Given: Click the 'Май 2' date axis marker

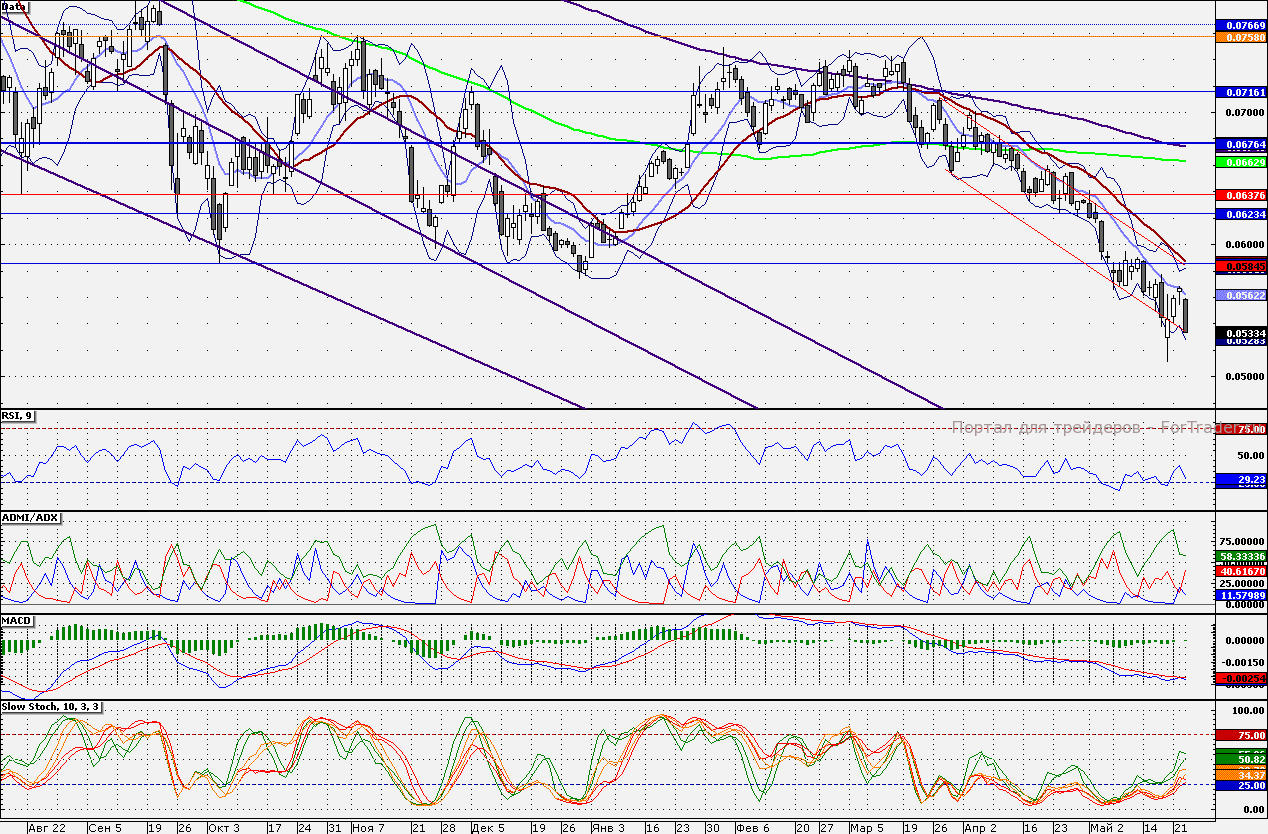Looking at the screenshot, I should coord(1107,827).
